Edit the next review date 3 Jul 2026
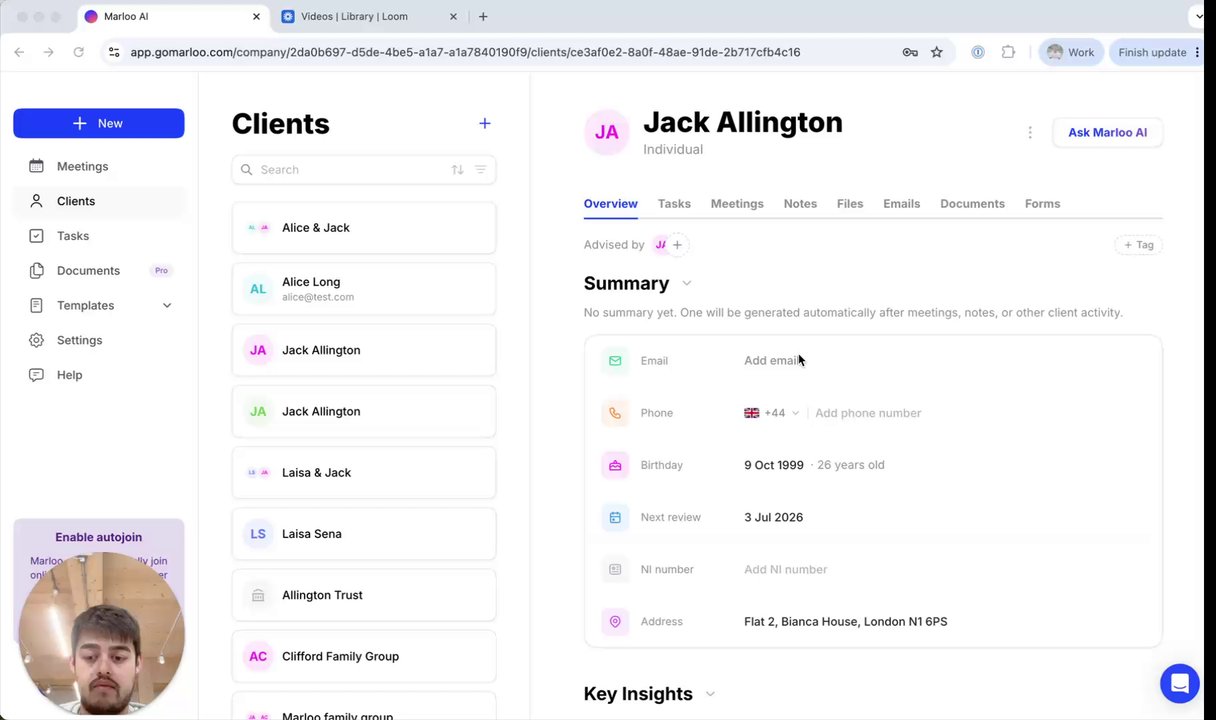The width and height of the screenshot is (1216, 720). [x=774, y=517]
